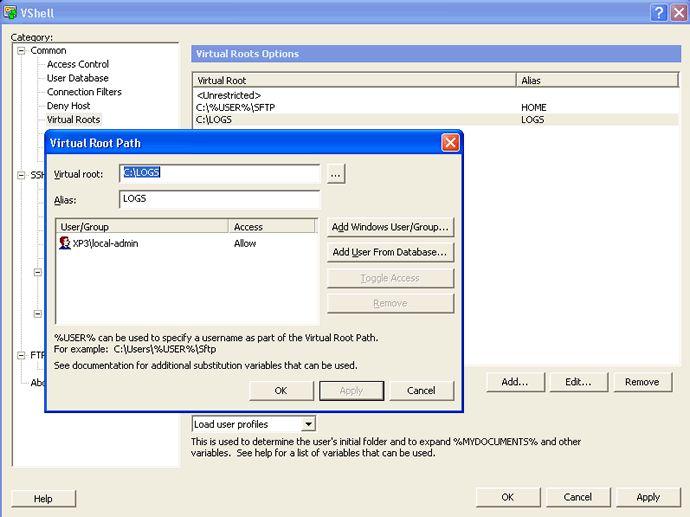Image resolution: width=690 pixels, height=517 pixels.
Task: Click Apply at bottom of VShell window
Action: click(x=648, y=497)
